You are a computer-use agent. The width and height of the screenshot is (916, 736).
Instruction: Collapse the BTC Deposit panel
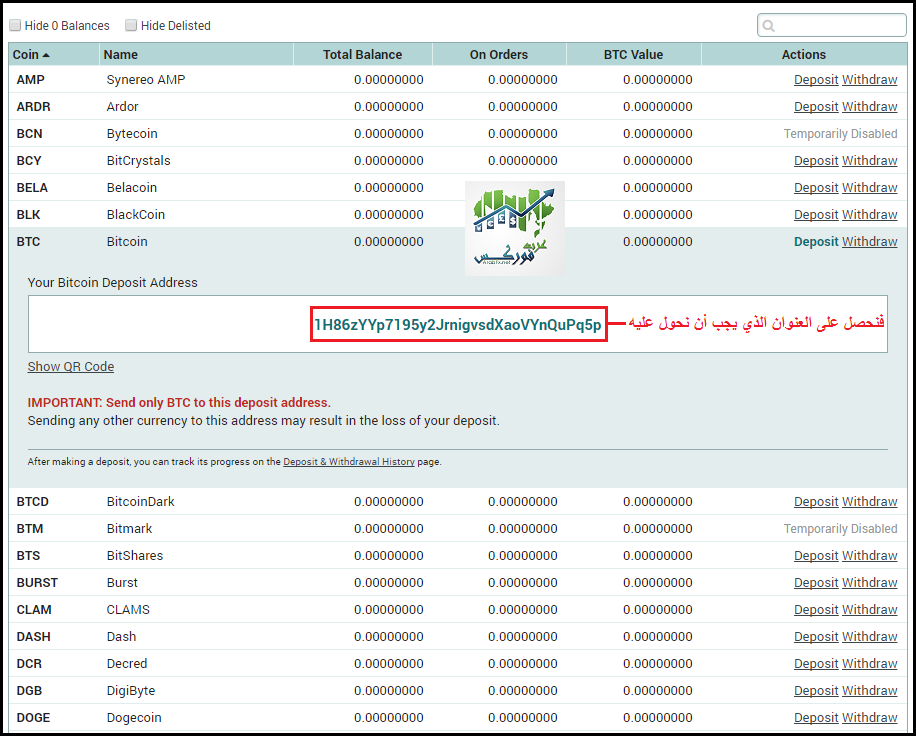coord(816,241)
